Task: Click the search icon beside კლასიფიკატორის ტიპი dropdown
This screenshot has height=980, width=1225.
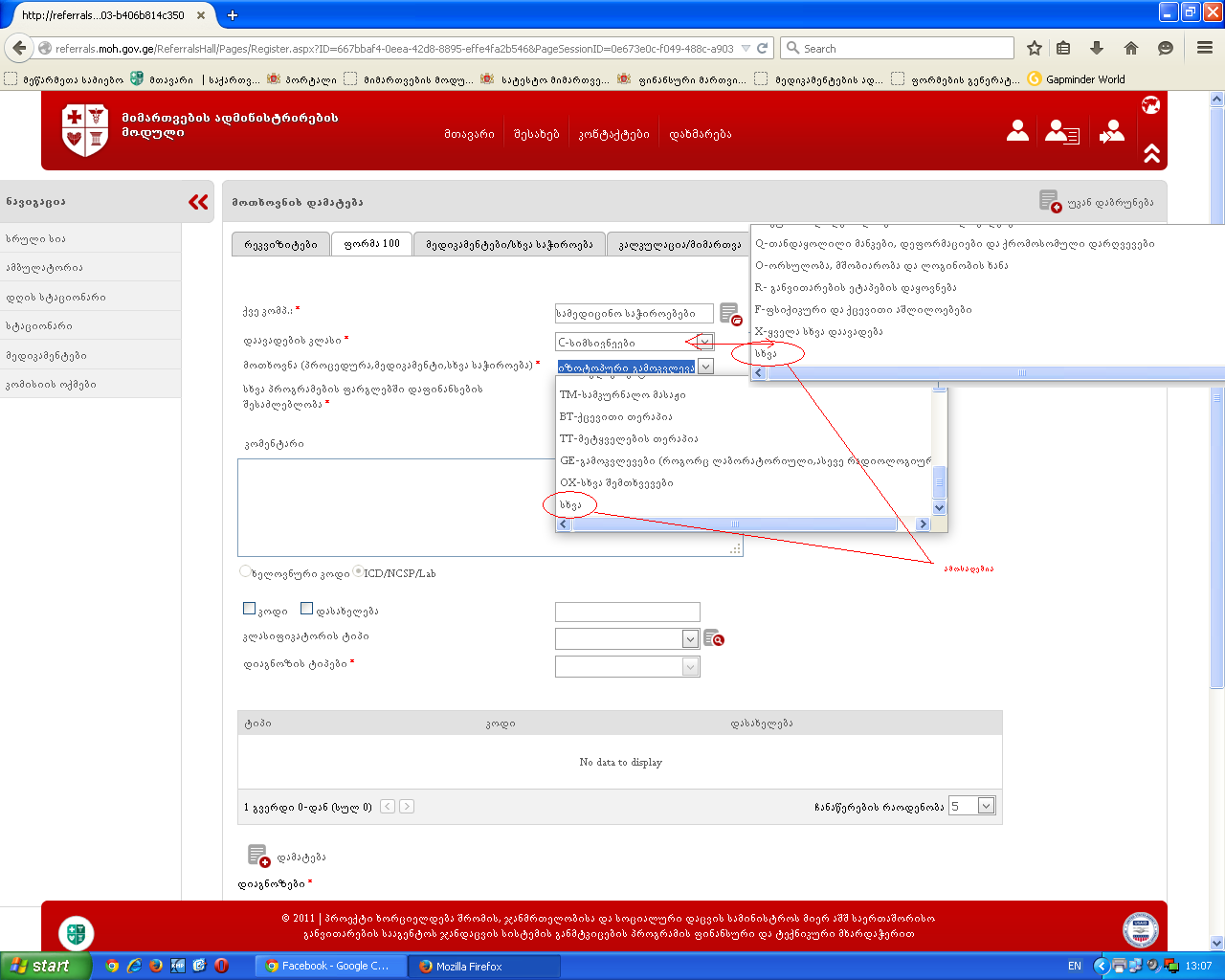Action: click(x=714, y=638)
